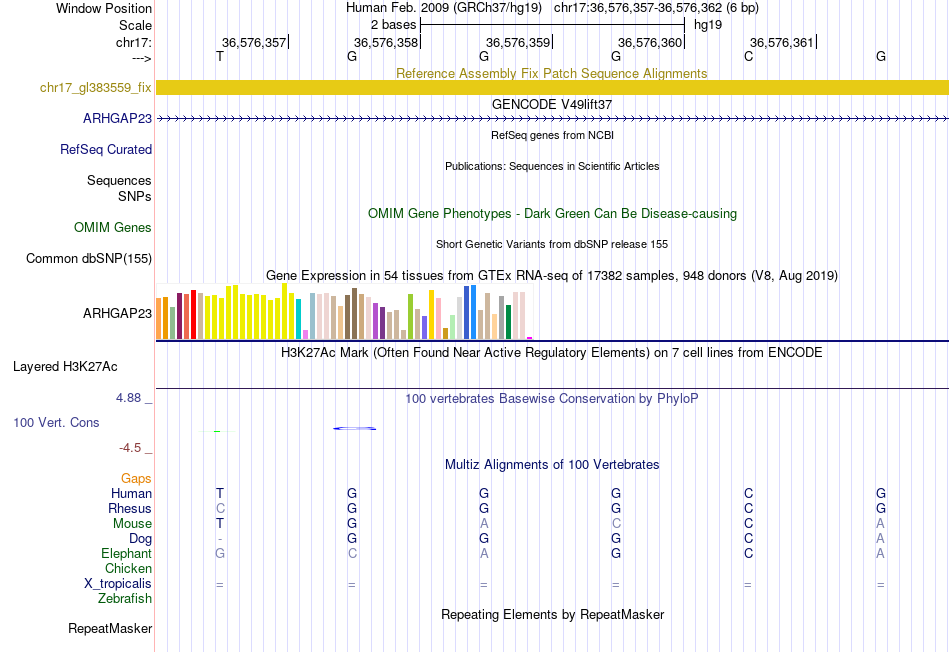Click the green PhyloP conservation mark

click(217, 431)
